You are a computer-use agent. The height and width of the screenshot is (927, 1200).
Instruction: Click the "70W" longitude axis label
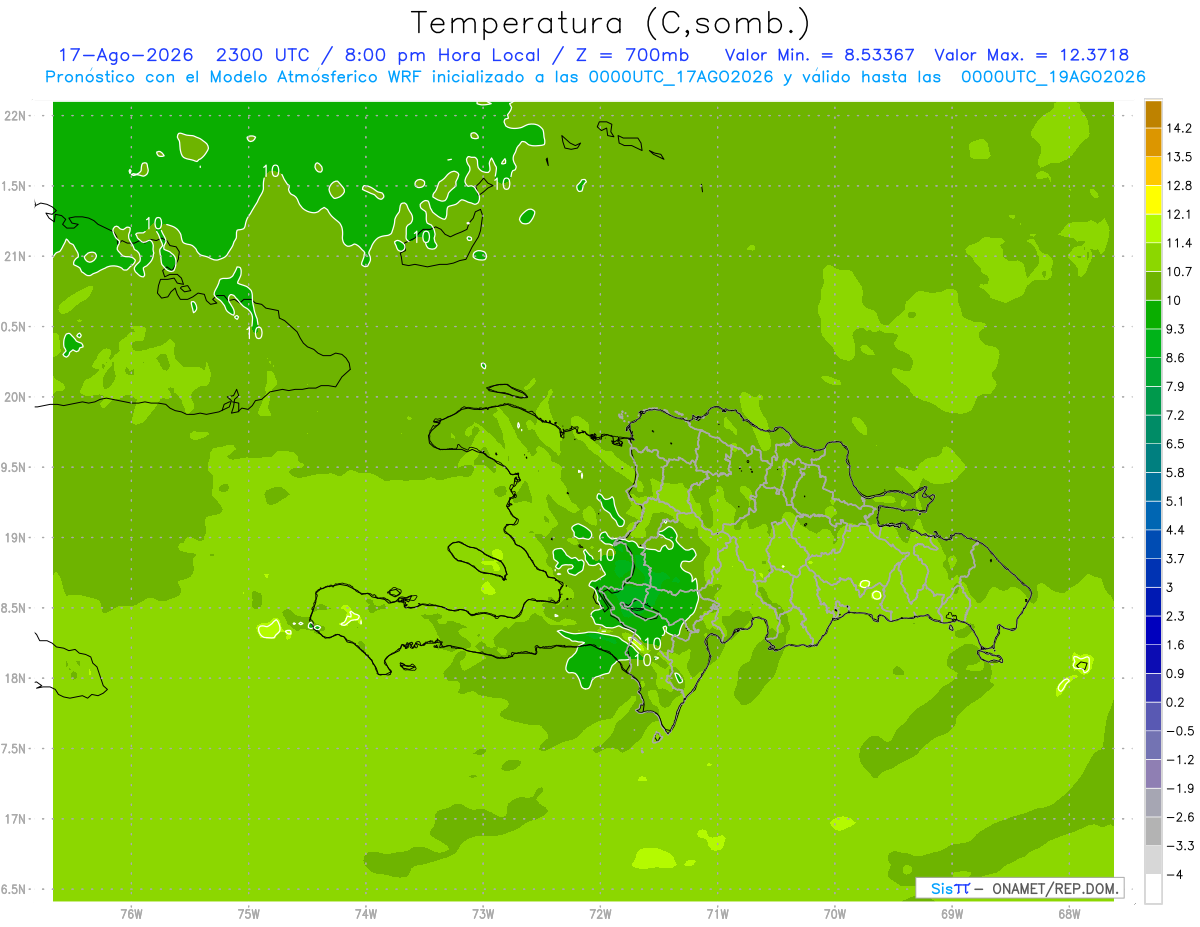click(835, 914)
